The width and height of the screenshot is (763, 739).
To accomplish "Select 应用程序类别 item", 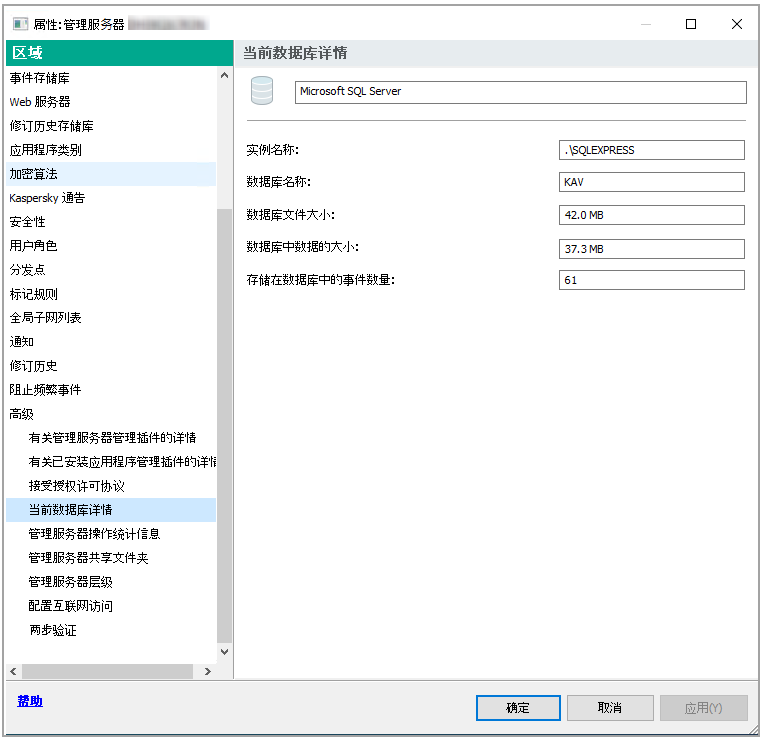I will (111, 150).
